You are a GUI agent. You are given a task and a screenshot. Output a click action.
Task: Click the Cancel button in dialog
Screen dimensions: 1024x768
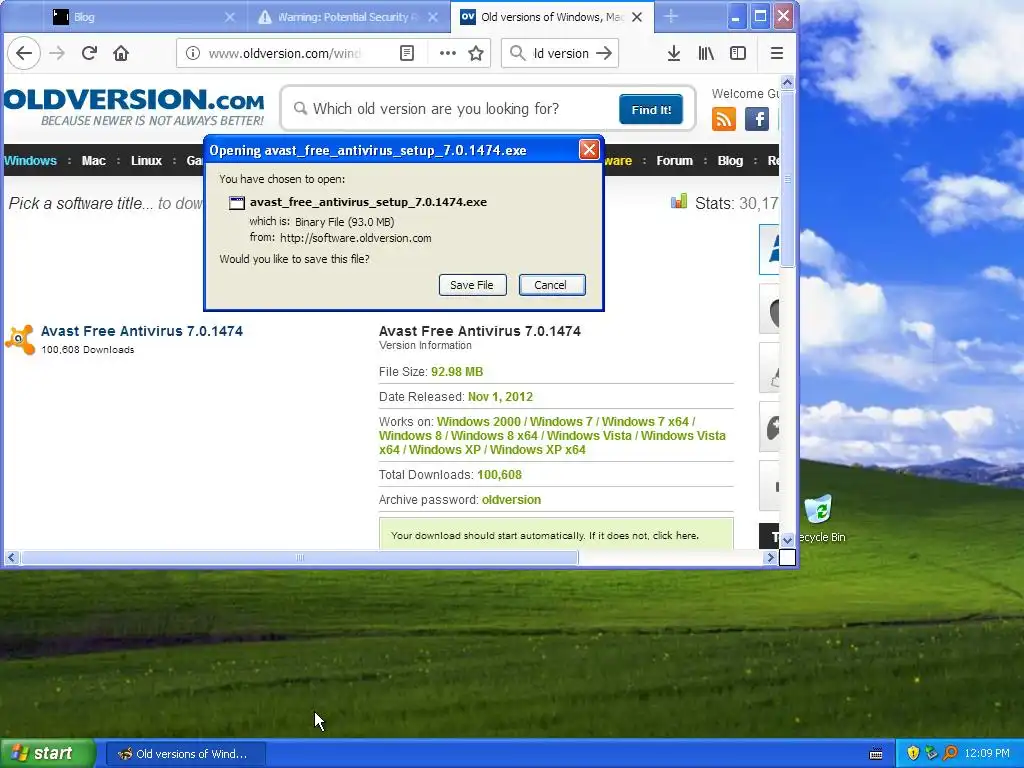click(x=552, y=285)
